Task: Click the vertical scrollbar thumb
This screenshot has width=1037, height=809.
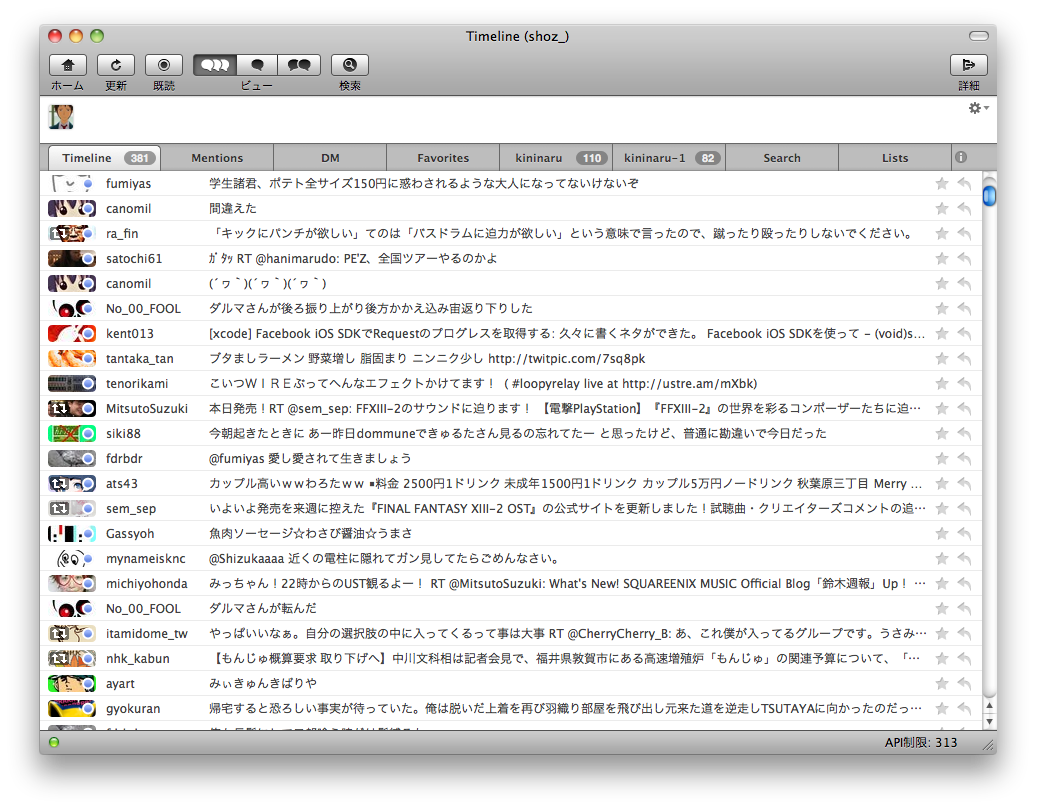Action: [x=989, y=196]
